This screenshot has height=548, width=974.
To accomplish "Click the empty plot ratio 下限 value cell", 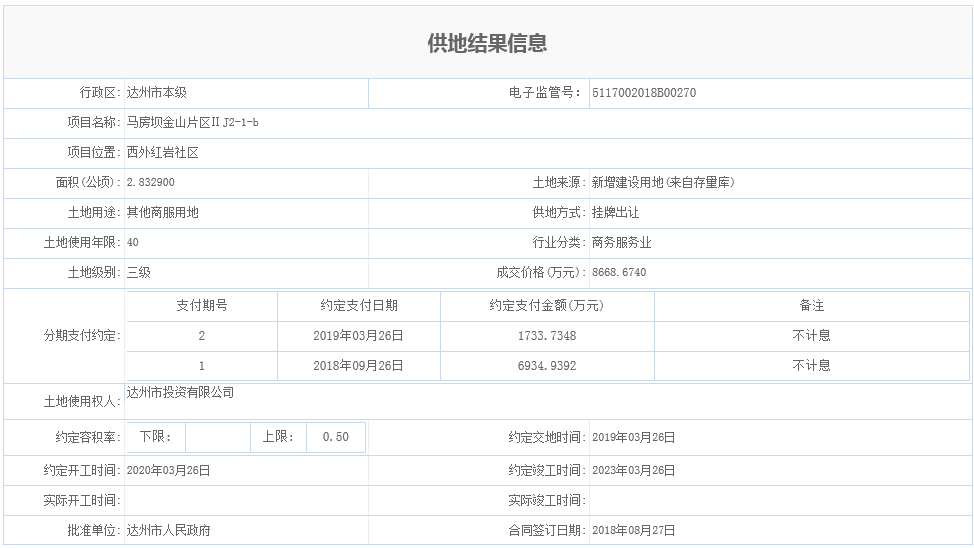I will pos(217,437).
